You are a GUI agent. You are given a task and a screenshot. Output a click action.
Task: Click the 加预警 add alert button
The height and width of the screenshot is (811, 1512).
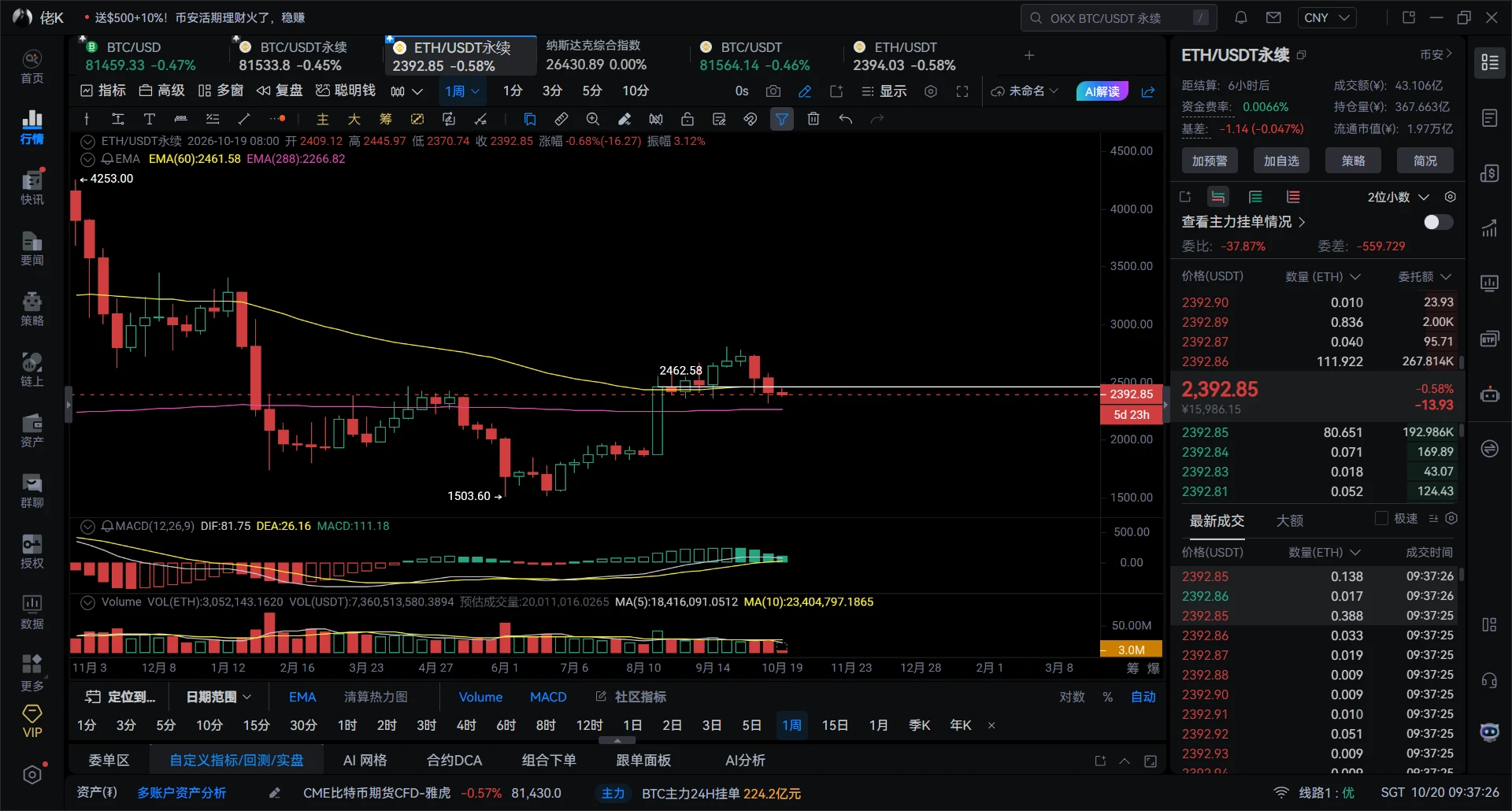tap(1209, 161)
